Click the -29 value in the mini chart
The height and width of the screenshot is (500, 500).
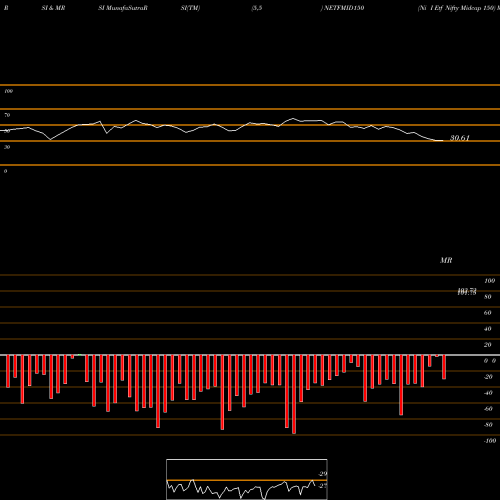click(323, 474)
